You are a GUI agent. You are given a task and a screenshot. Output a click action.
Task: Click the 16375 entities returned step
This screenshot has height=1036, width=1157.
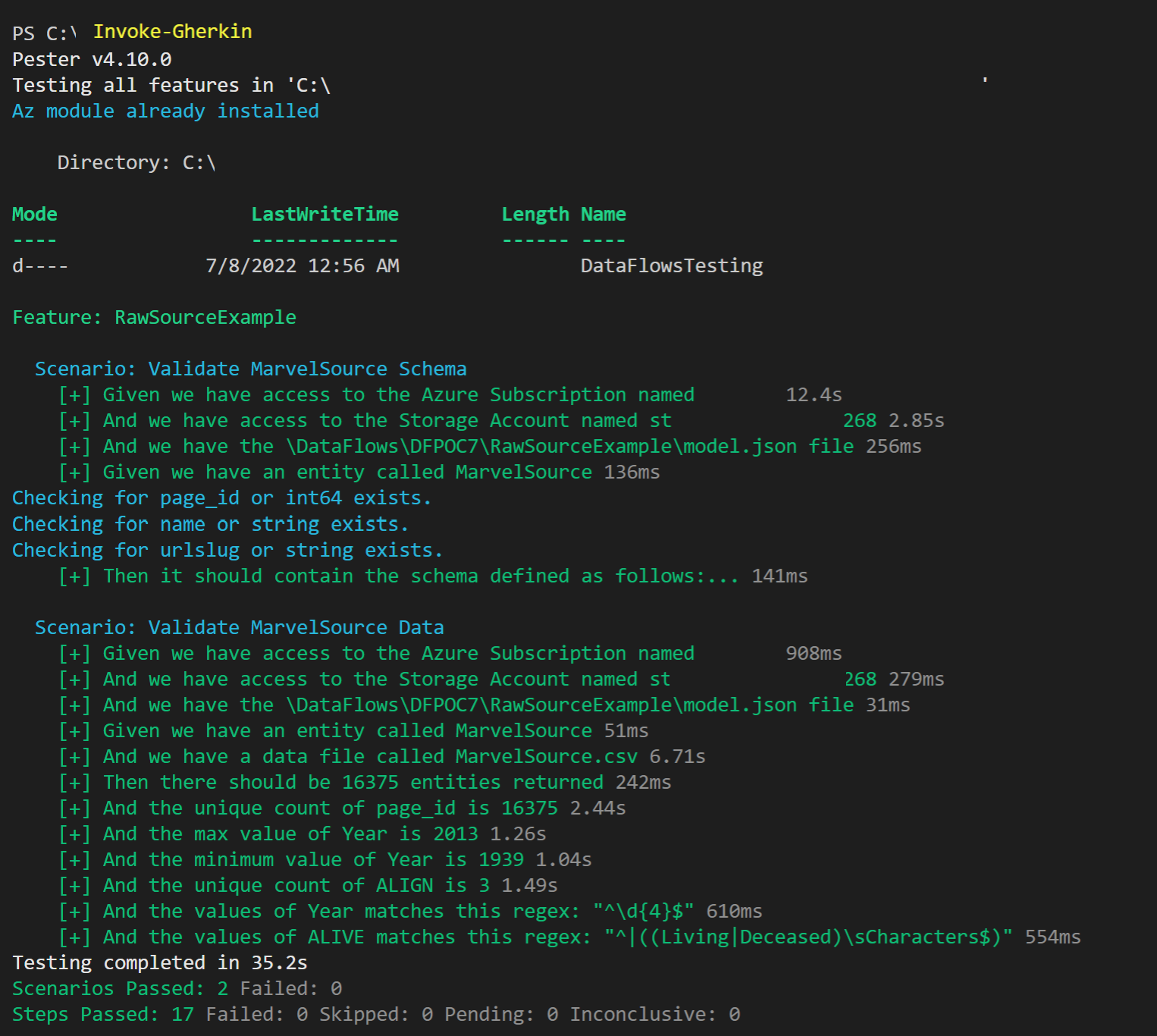365,783
